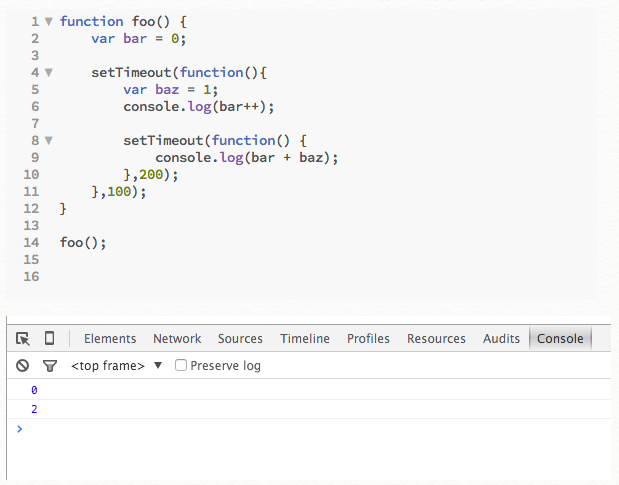Go to the Profiles tab

[368, 339]
